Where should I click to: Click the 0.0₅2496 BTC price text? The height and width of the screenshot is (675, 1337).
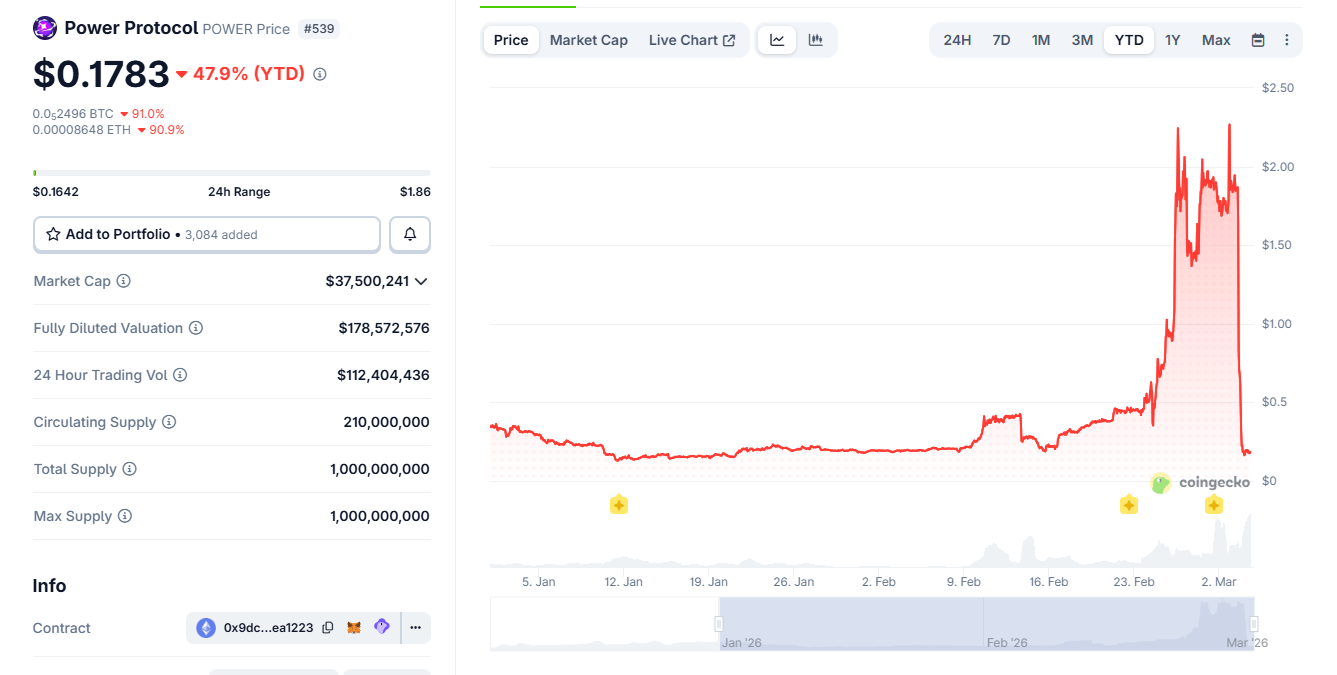point(73,114)
